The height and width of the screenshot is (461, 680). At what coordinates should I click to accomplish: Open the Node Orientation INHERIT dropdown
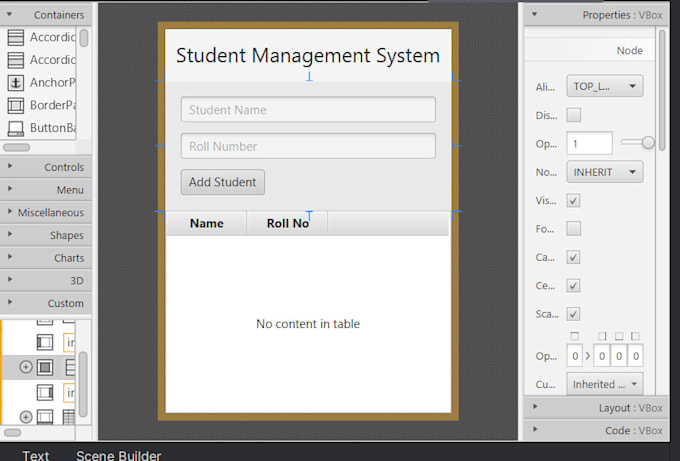(x=605, y=172)
